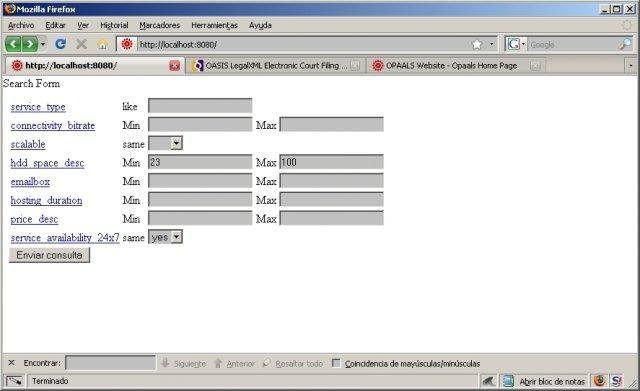Click the connectivity_bitrate link
Screen dimensions: 640x391
(x=53, y=126)
